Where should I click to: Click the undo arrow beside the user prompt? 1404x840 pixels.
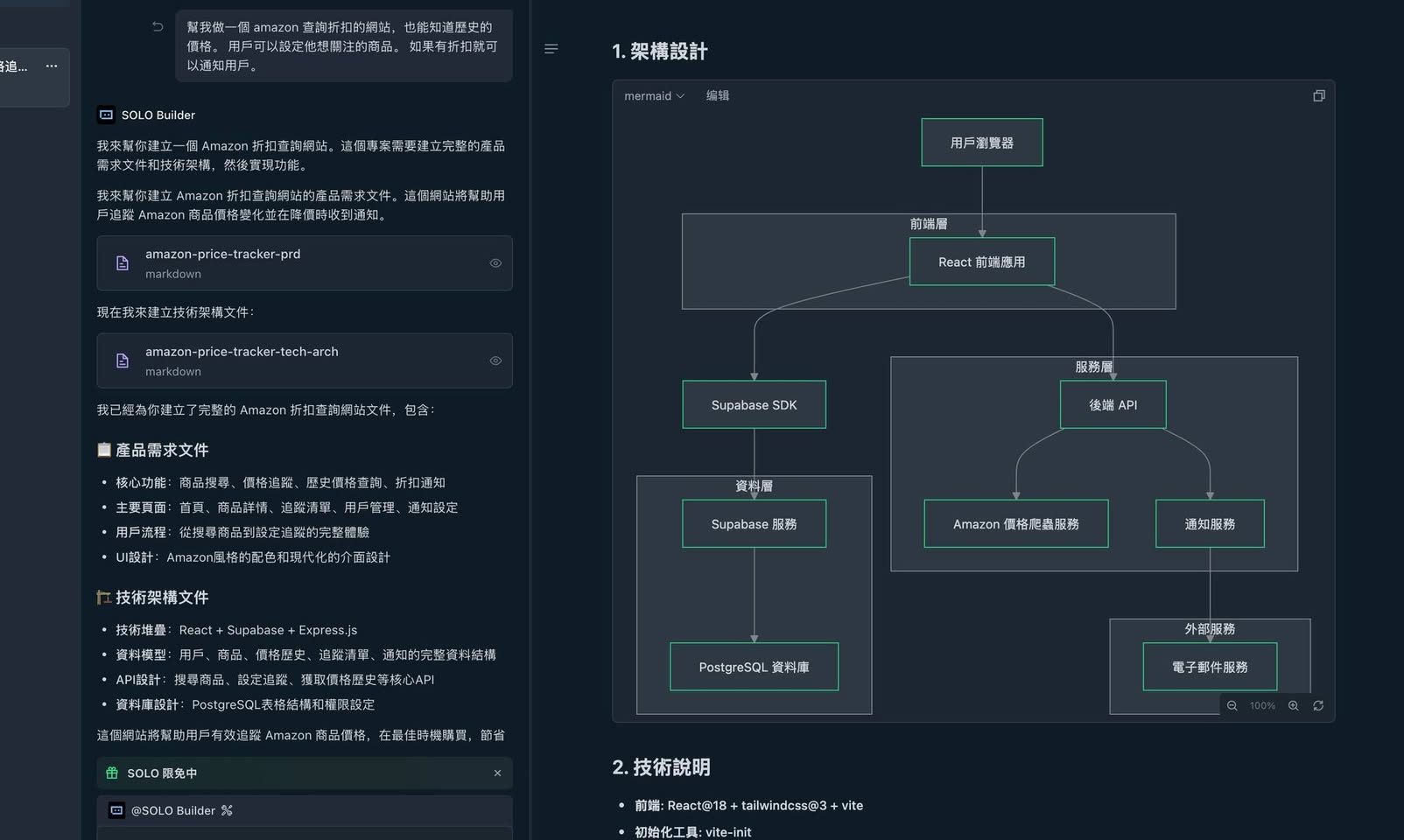pos(158,27)
